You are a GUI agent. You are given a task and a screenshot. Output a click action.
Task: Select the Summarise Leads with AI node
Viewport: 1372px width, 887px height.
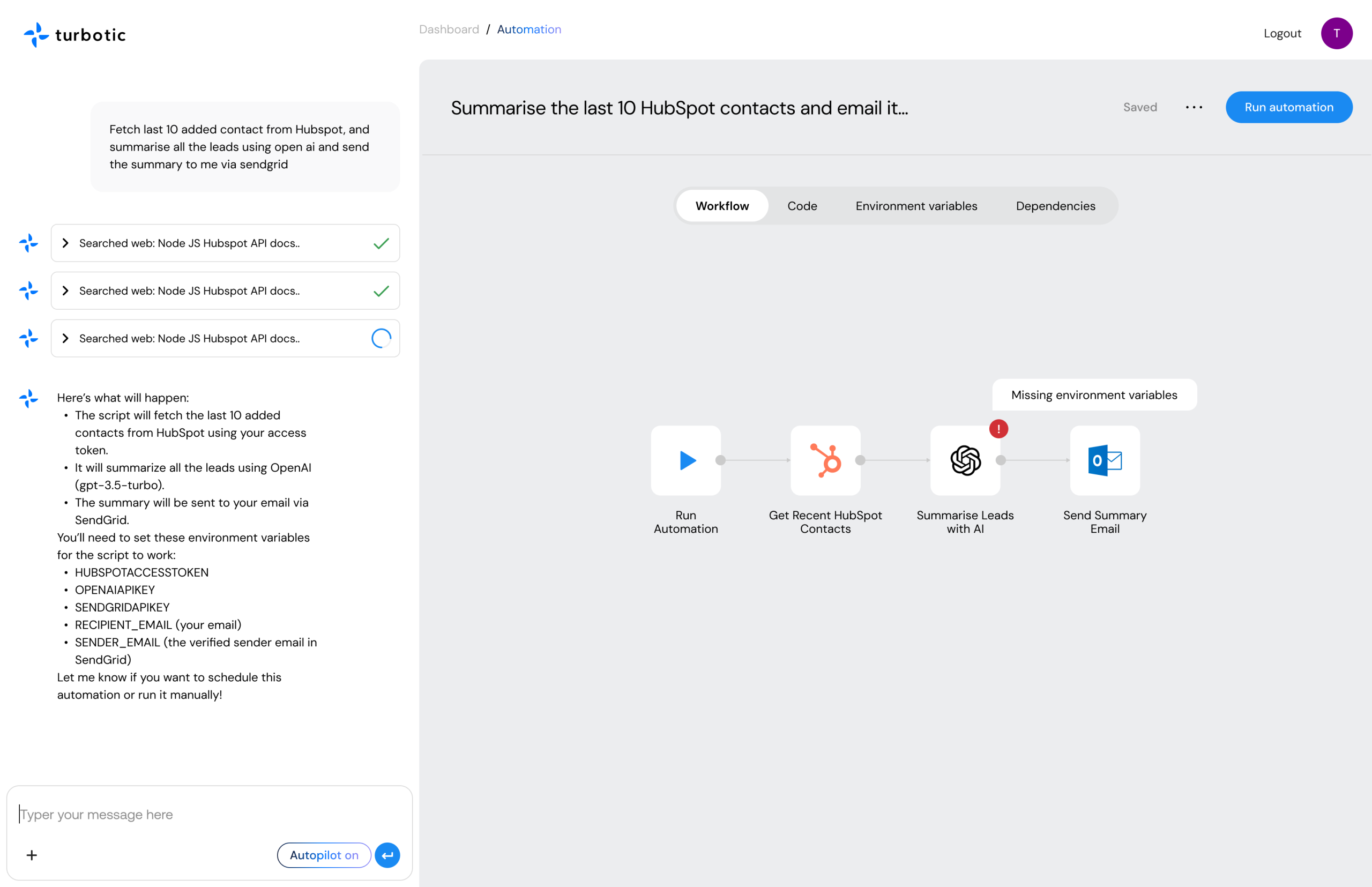(x=965, y=460)
